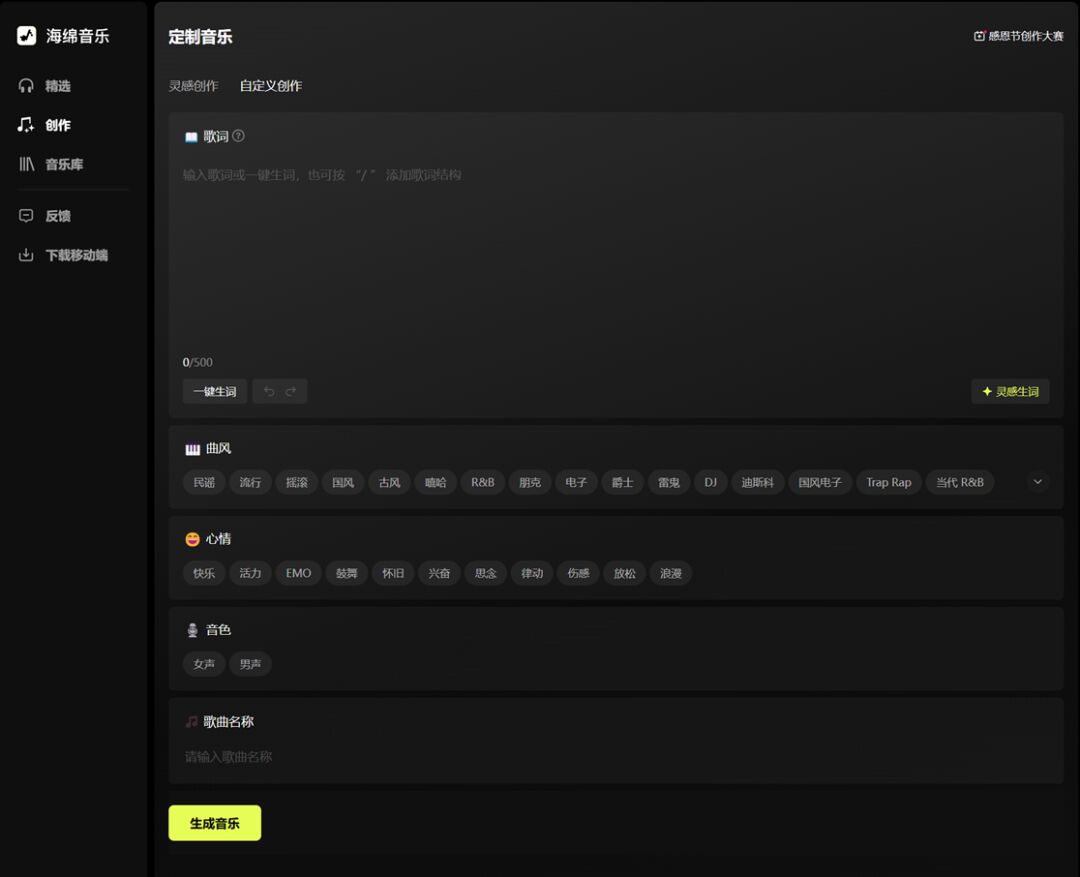
Task: Open 精选 via the headphones icon
Action: tap(26, 86)
